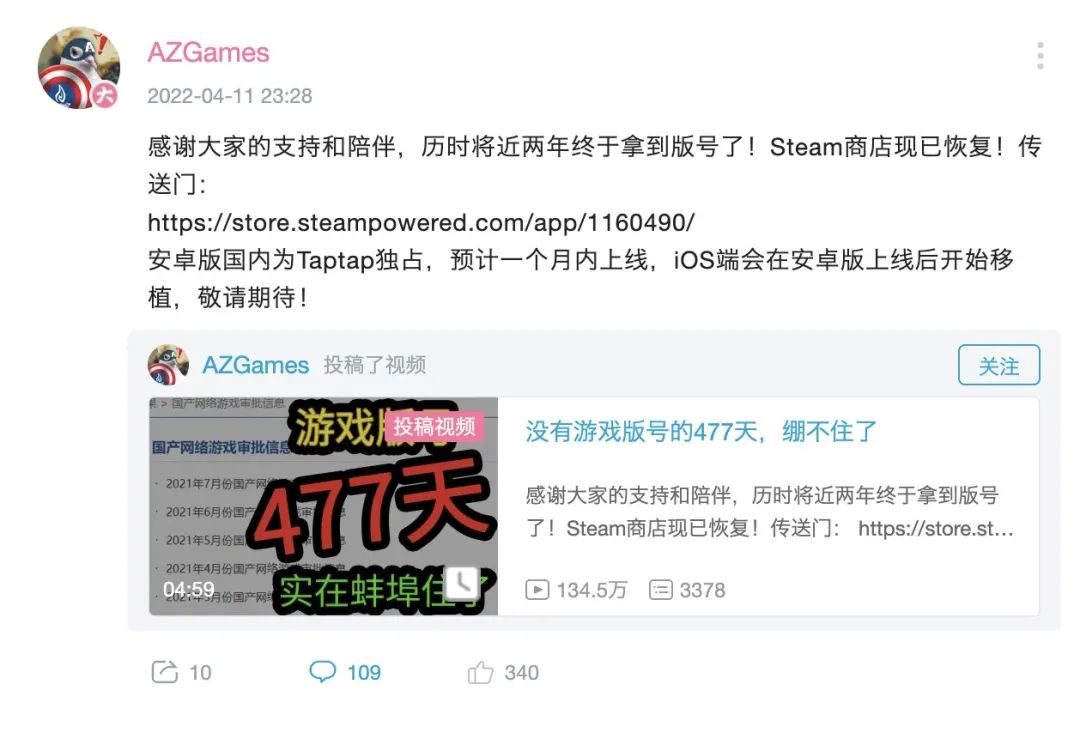Follow AZGames with the 关注 button
Viewport: 1080px width, 739px height.
tap(999, 365)
